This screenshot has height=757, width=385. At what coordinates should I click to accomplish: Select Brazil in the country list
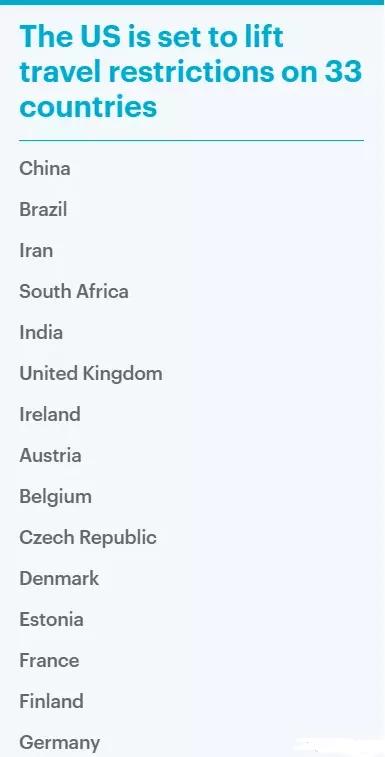[x=43, y=210]
